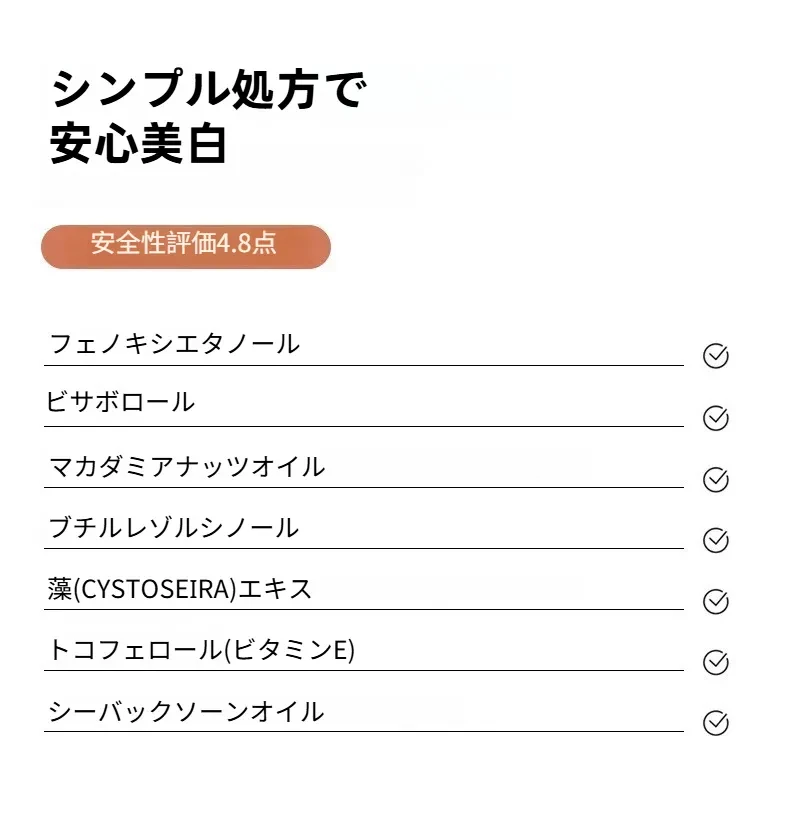Select the ブチルレゾルシノール ingredient text
Viewport: 790px width, 834px height.
coord(173,528)
